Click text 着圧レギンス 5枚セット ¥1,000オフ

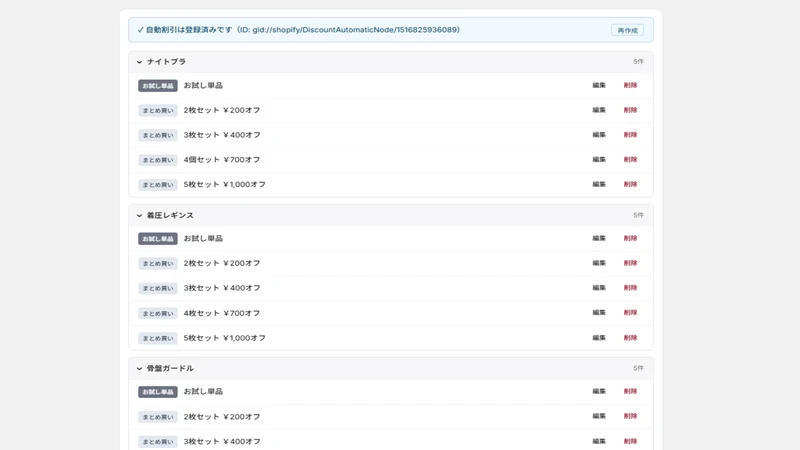224,338
